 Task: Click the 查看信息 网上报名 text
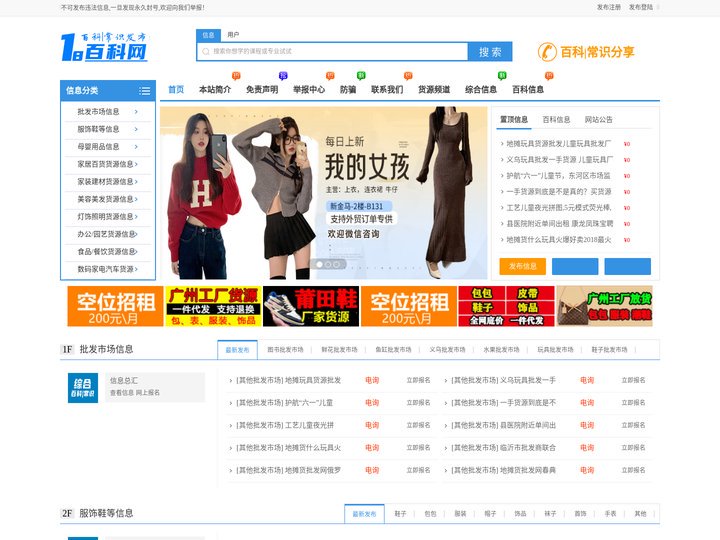click(x=135, y=393)
